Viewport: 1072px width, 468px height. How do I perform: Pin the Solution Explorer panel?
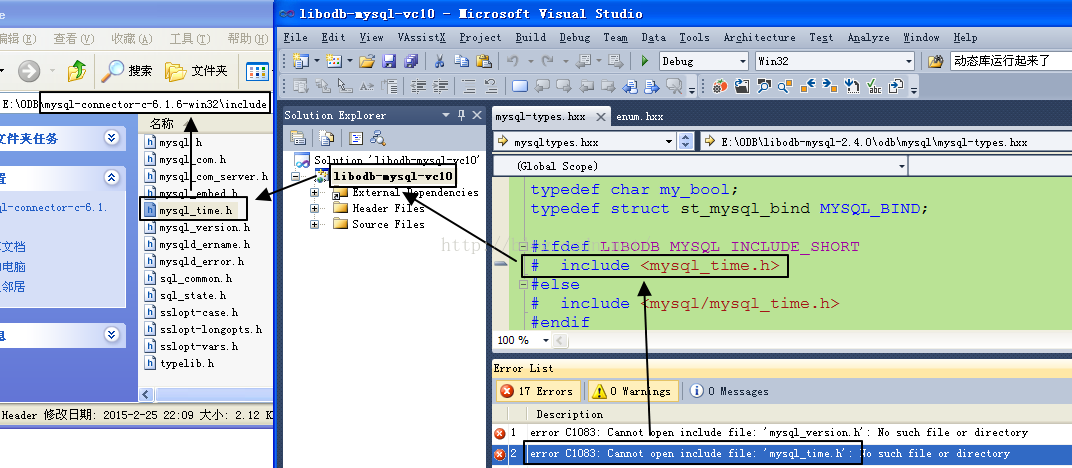tap(461, 115)
